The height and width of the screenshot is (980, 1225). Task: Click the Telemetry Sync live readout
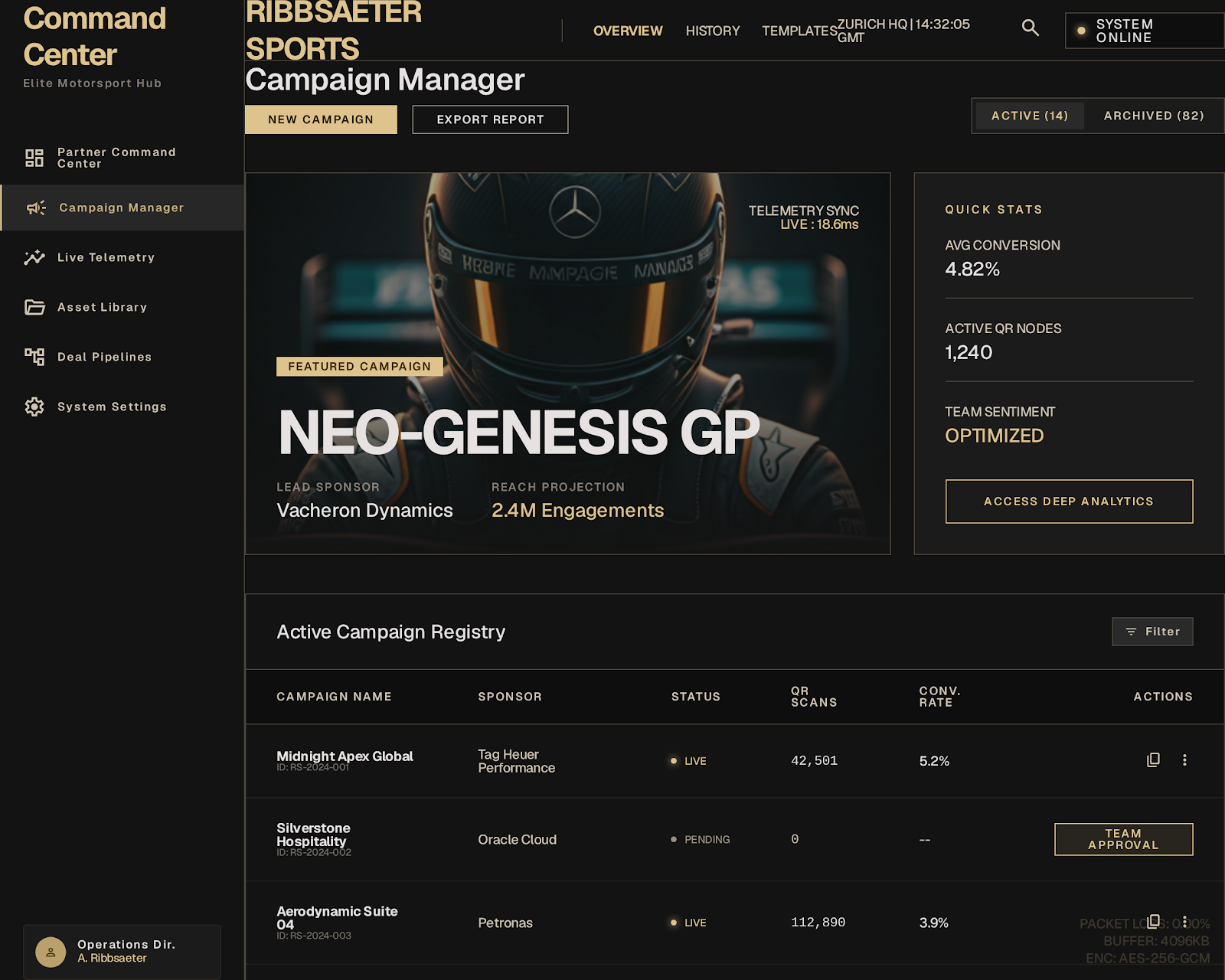point(804,217)
